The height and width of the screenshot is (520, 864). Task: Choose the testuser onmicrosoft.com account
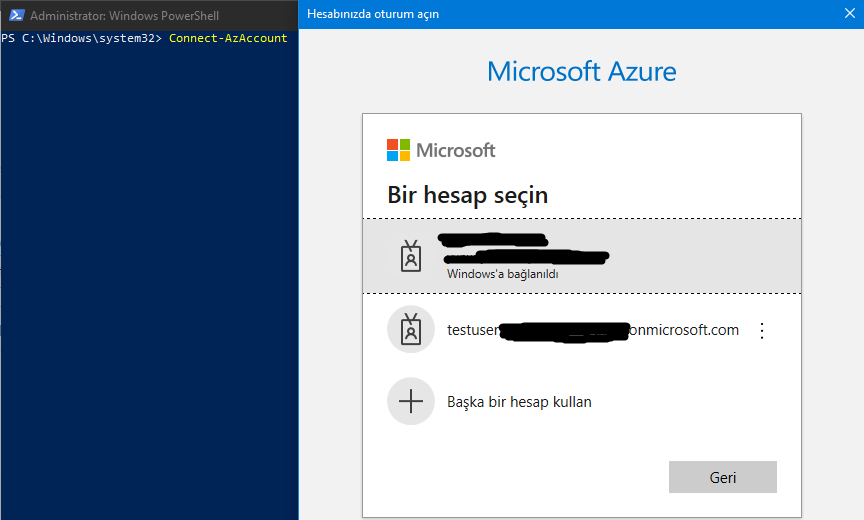coord(582,329)
